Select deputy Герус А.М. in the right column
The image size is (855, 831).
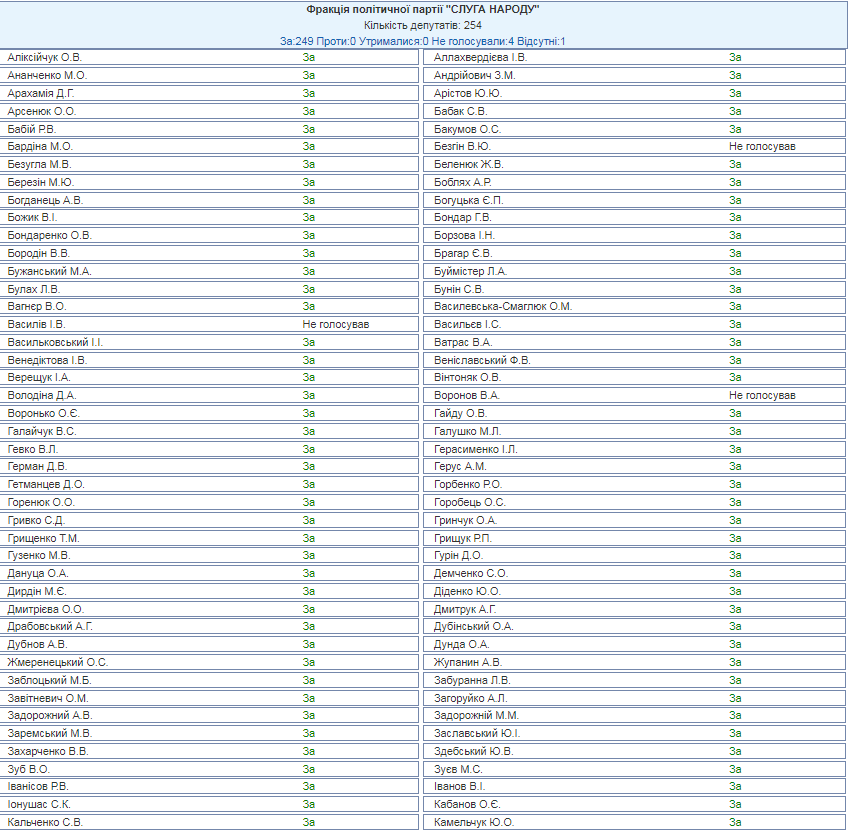[460, 467]
